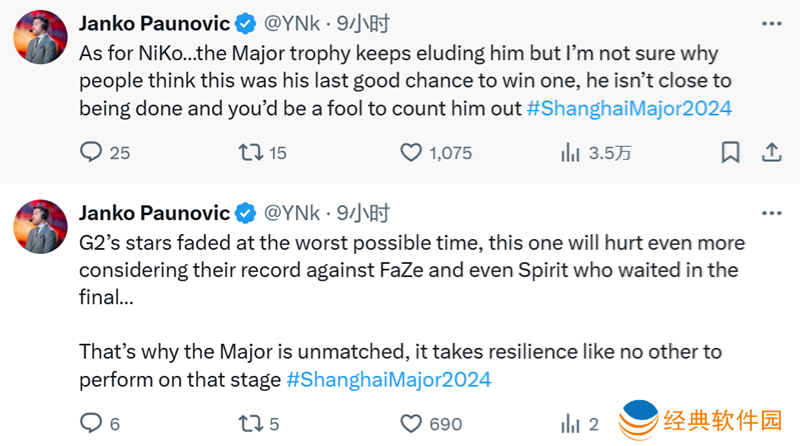This screenshot has height=446, width=800.
Task: Open more options for the G2's stars tweet
Action: click(771, 213)
